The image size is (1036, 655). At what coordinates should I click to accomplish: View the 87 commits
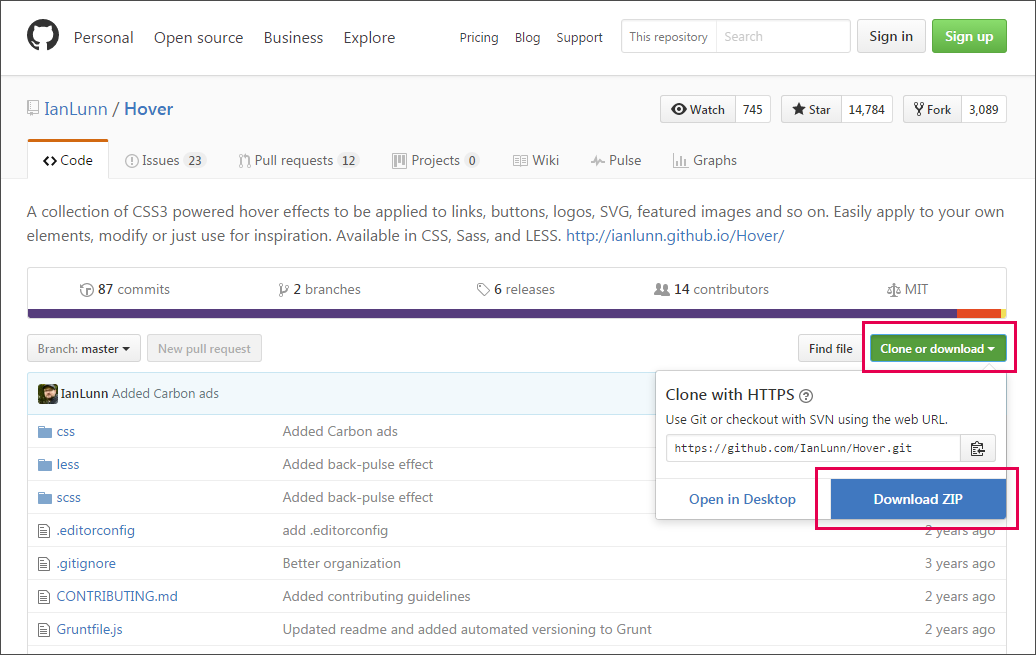click(125, 289)
